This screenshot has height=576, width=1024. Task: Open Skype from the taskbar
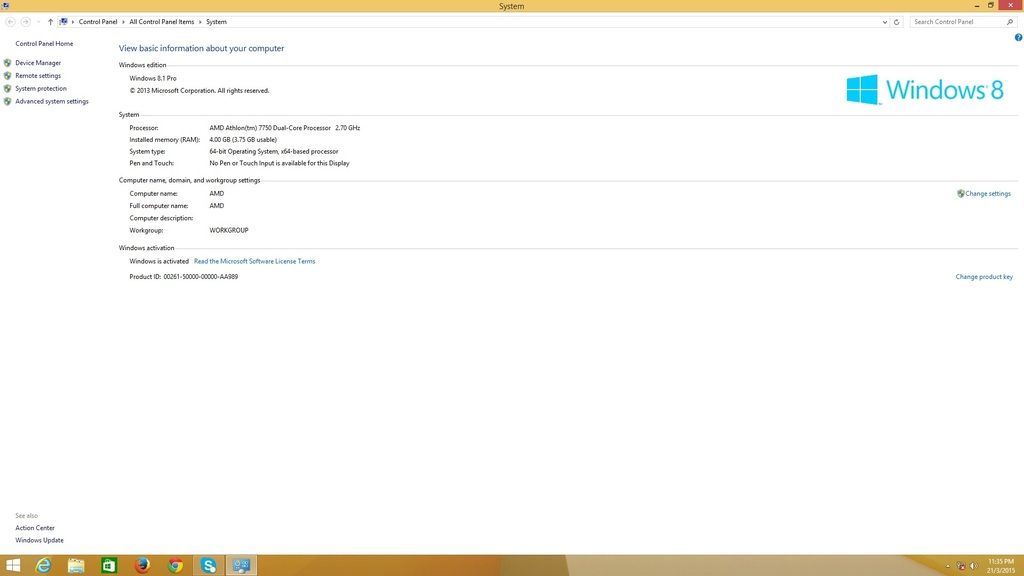(208, 566)
